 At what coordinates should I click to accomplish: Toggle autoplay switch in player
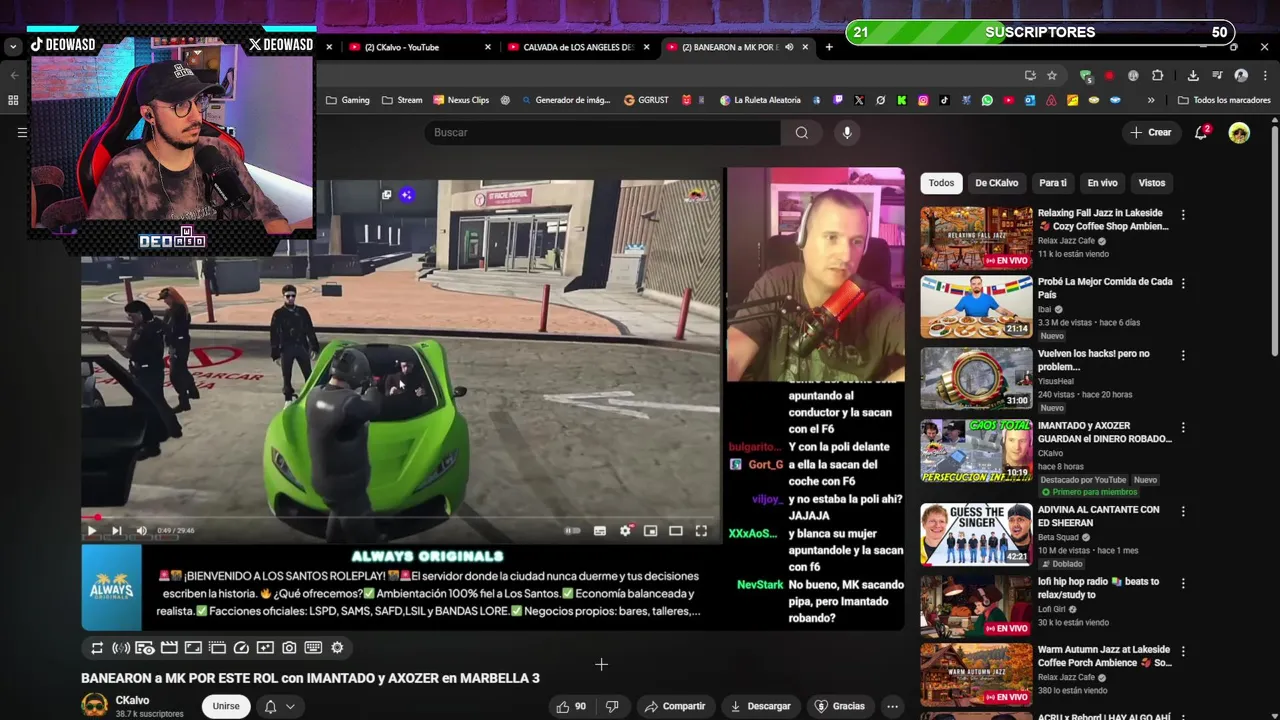point(573,531)
